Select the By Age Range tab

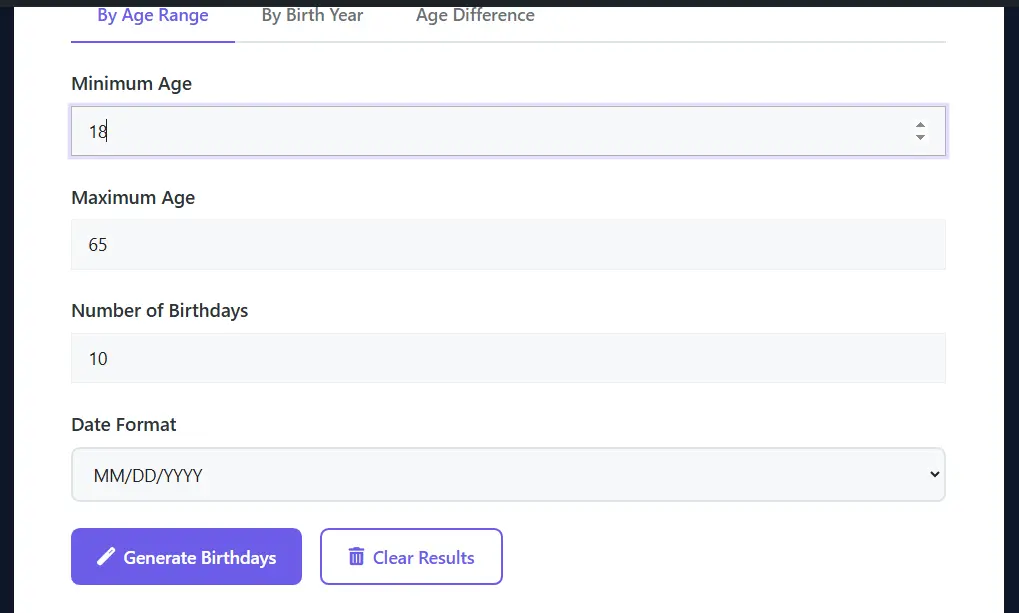[152, 15]
